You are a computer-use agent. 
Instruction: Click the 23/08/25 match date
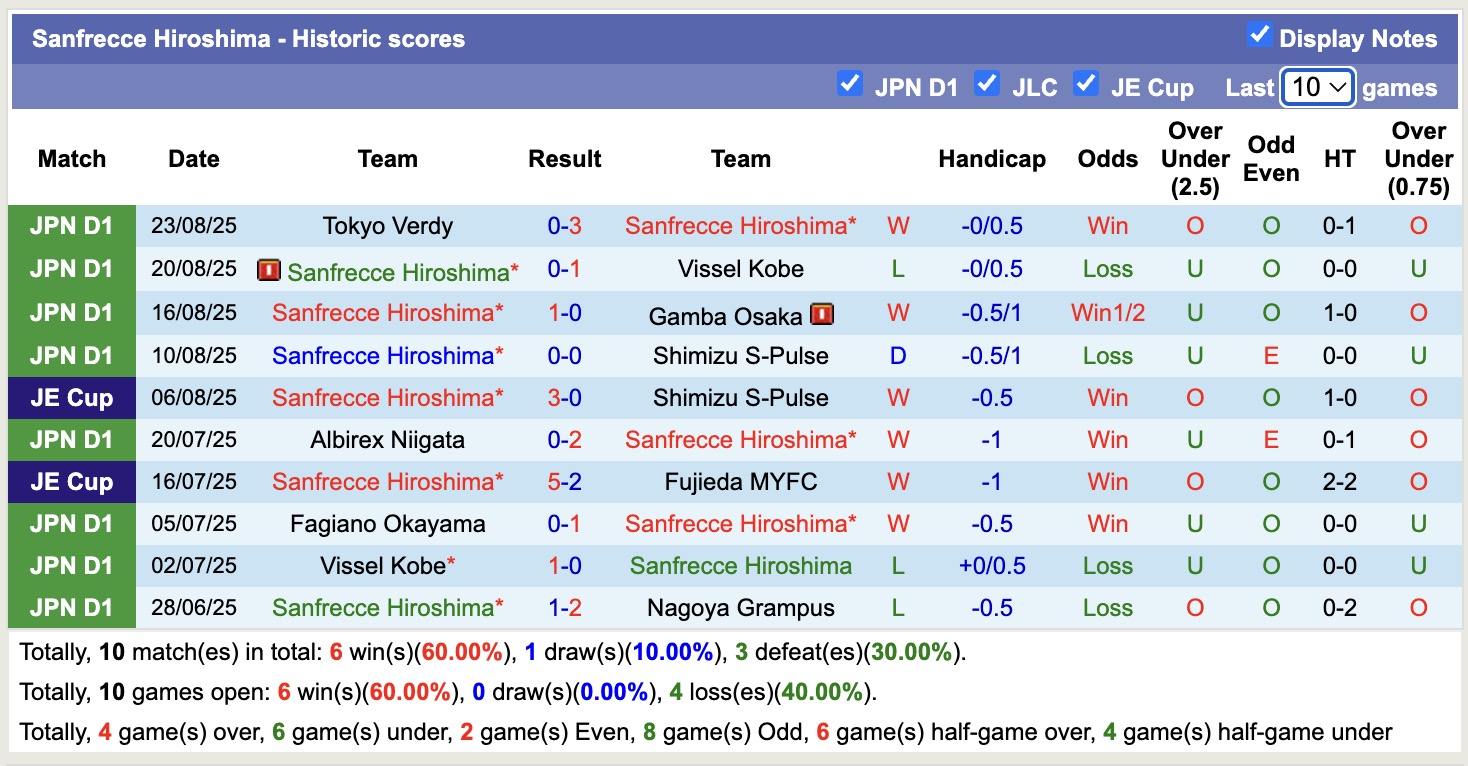tap(193, 226)
